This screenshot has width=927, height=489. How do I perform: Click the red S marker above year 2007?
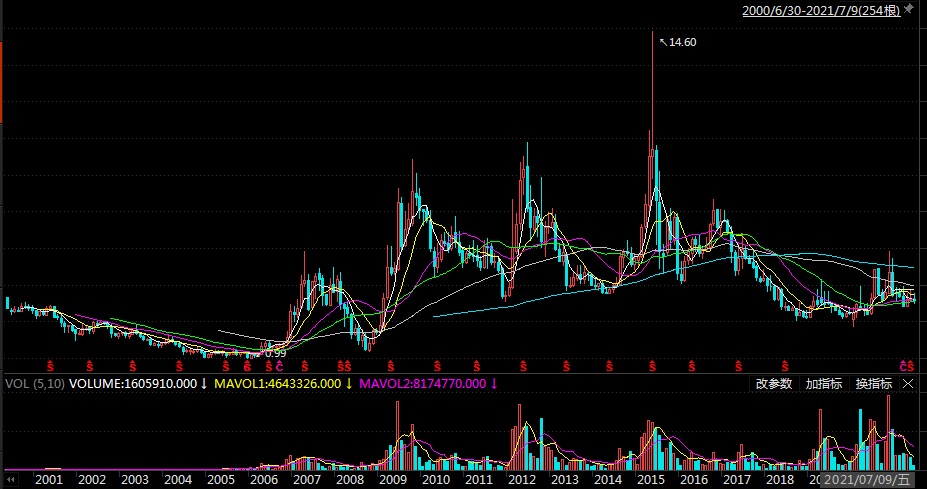point(304,367)
